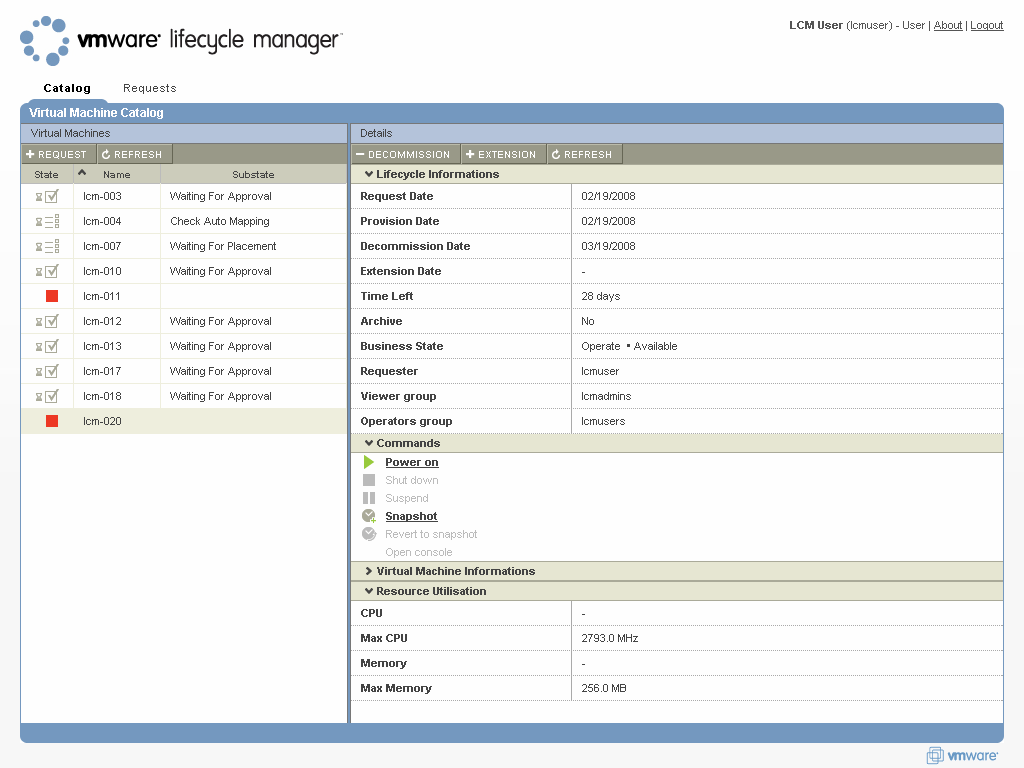Collapse the Lifecycle Informations section
1024x768 pixels.
click(x=369, y=174)
